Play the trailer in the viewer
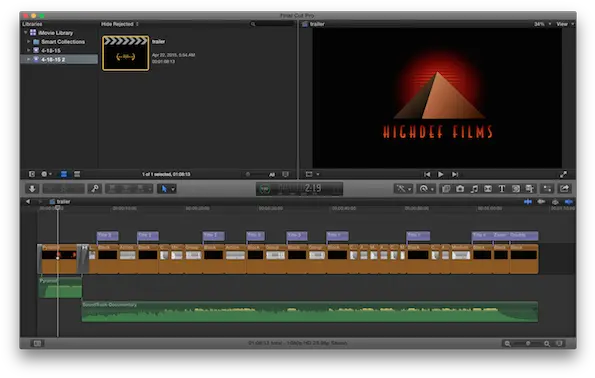This screenshot has height=378, width=595. click(441, 174)
